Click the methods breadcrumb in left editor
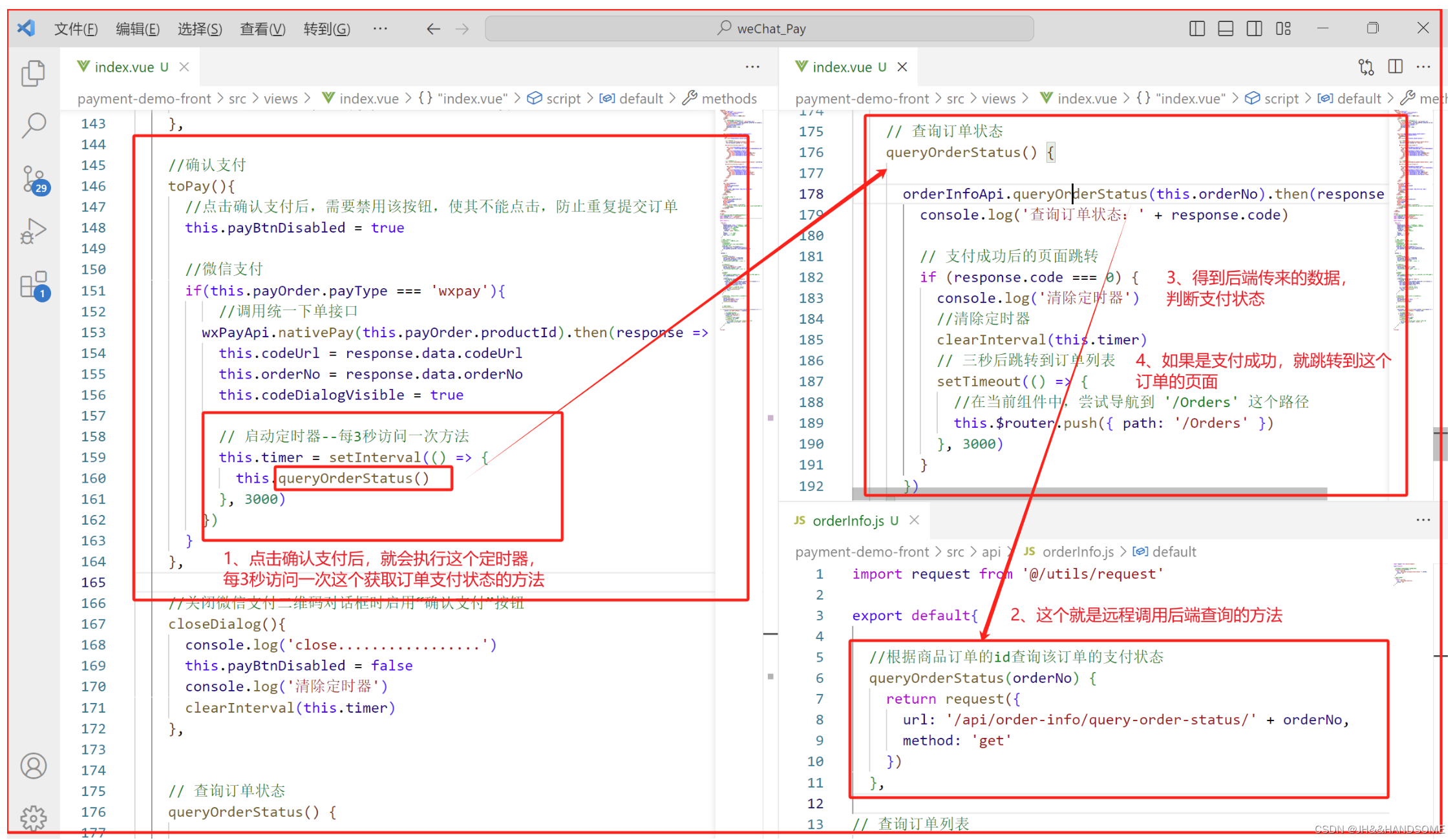Image resolution: width=1455 pixels, height=840 pixels. 720,99
